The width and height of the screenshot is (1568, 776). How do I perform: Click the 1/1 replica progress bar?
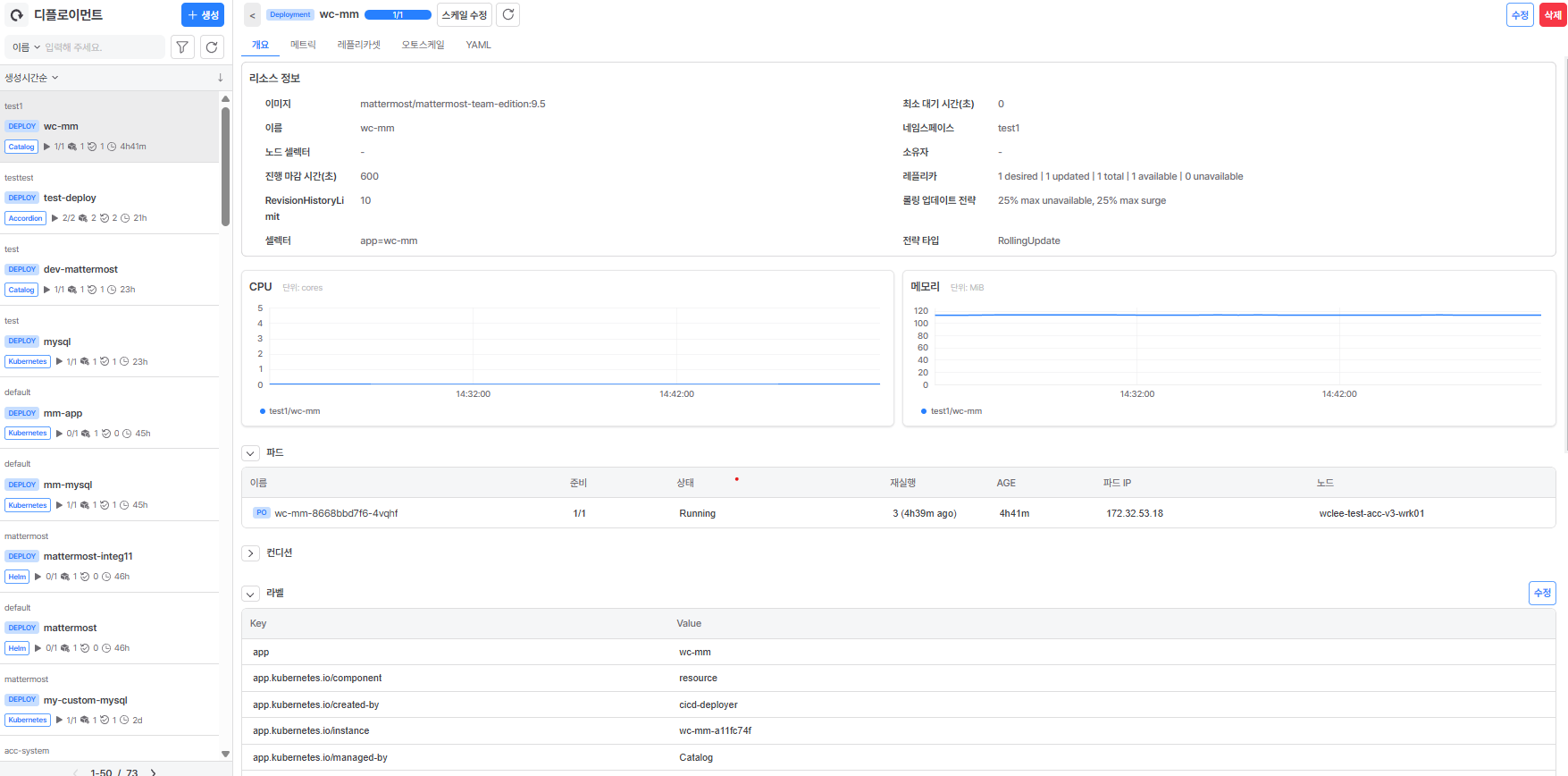tap(398, 14)
